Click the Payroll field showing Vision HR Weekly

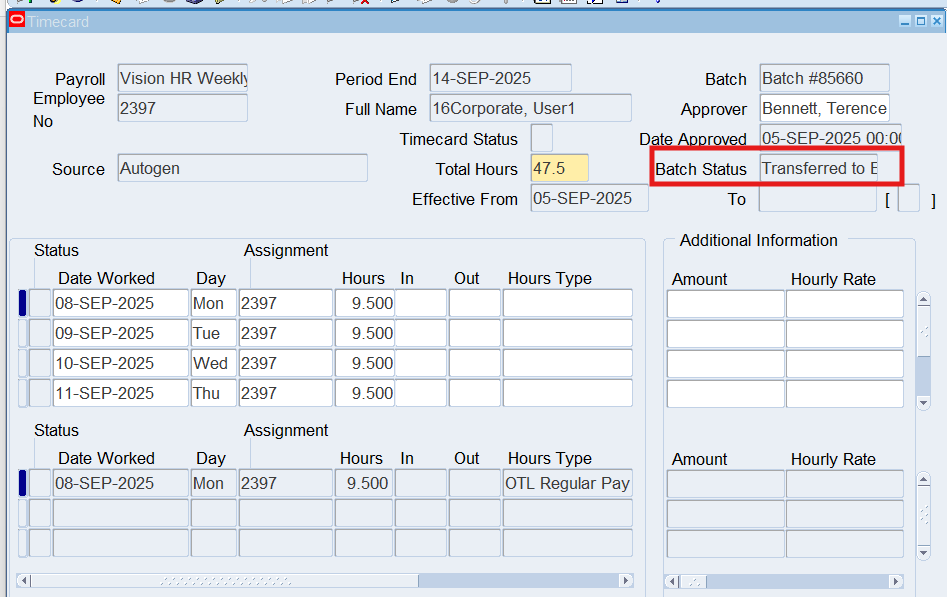(x=183, y=78)
